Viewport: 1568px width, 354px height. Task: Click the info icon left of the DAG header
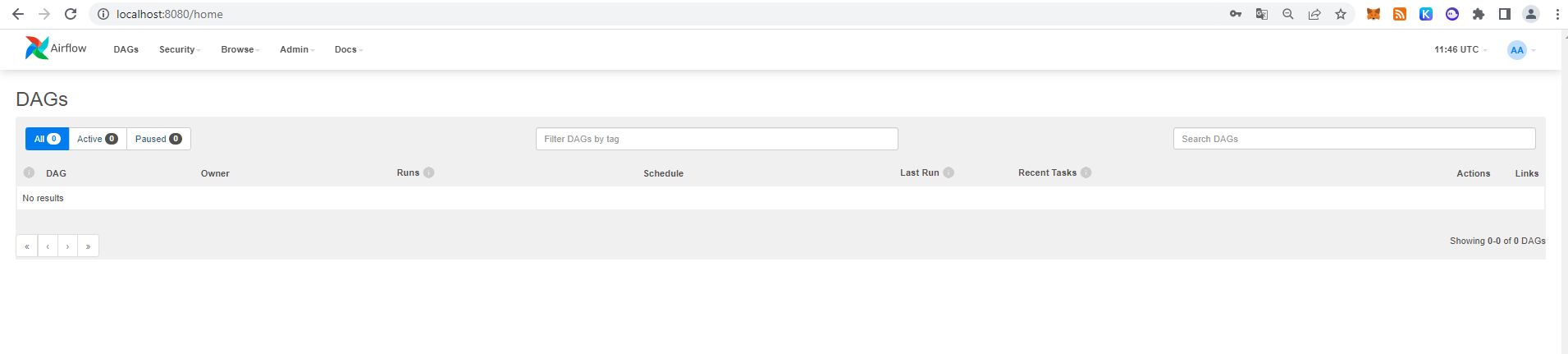pyautogui.click(x=30, y=172)
